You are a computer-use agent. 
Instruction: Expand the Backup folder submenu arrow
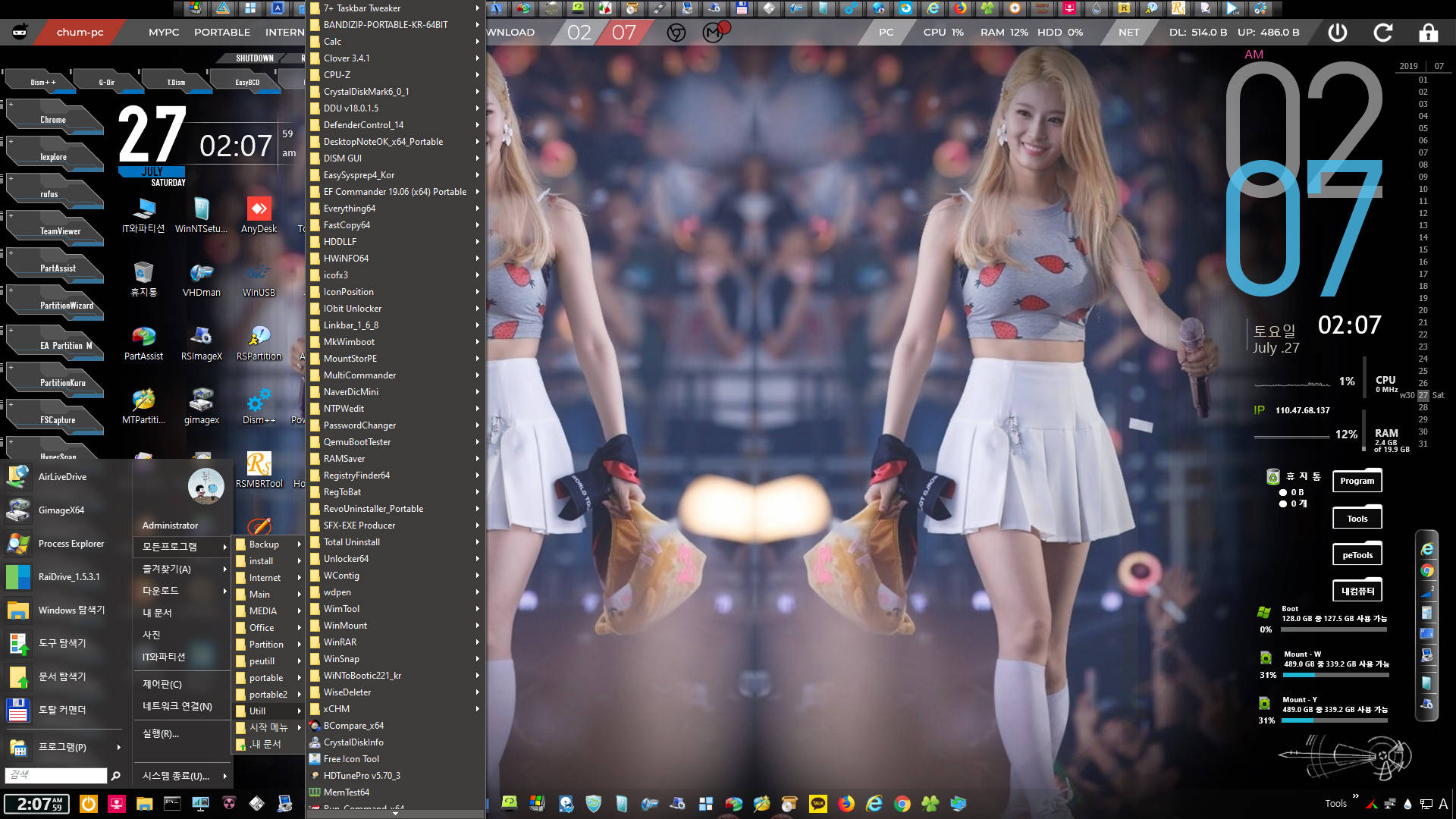pyautogui.click(x=300, y=544)
